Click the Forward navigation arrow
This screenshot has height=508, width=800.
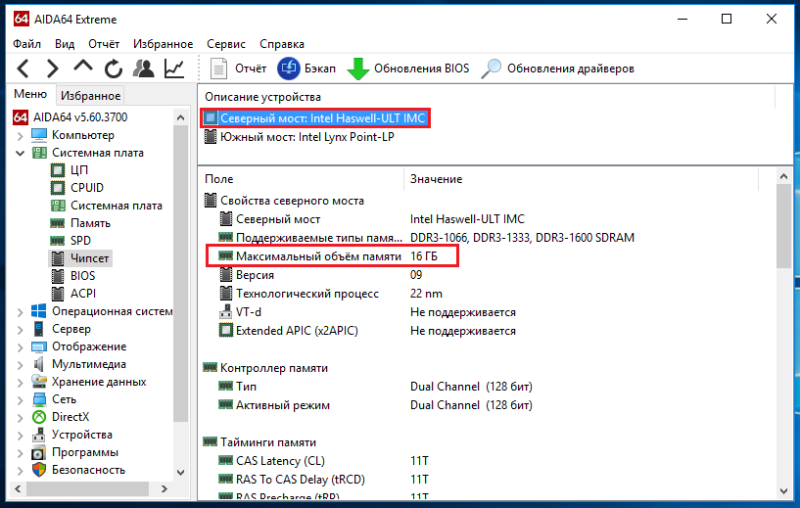(x=52, y=69)
